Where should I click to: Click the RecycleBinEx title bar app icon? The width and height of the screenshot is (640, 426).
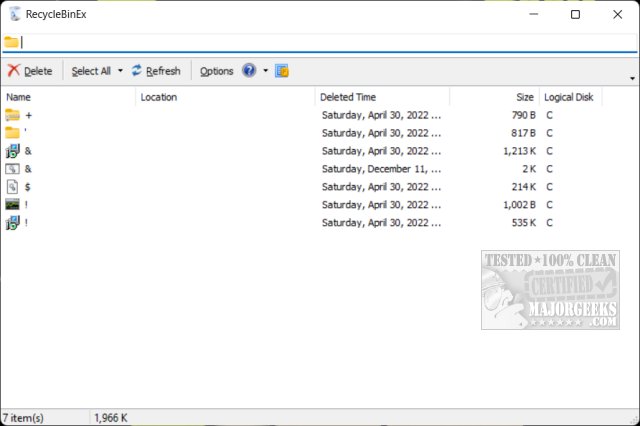coord(15,14)
